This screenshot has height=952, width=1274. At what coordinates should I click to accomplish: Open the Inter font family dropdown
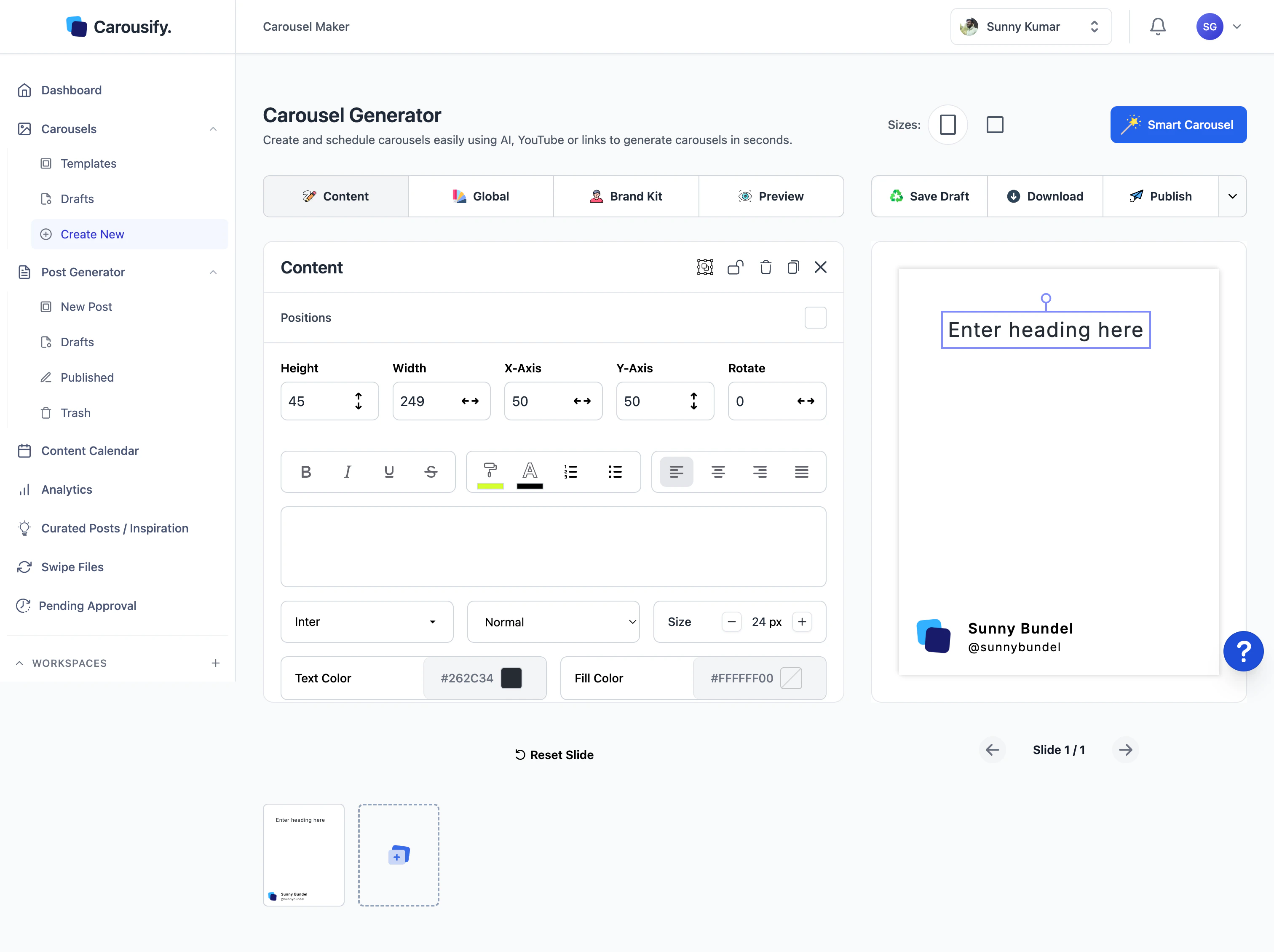(x=367, y=621)
